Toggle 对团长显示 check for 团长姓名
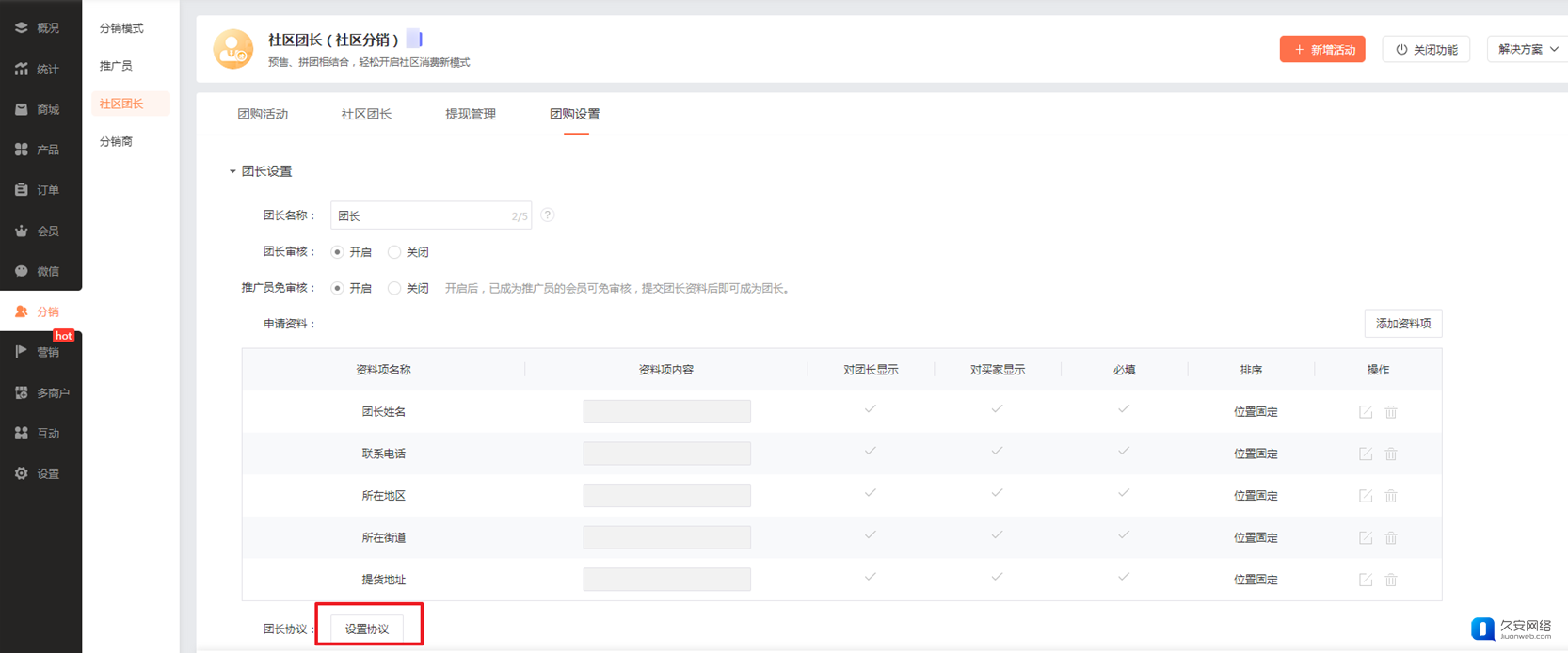 871,409
